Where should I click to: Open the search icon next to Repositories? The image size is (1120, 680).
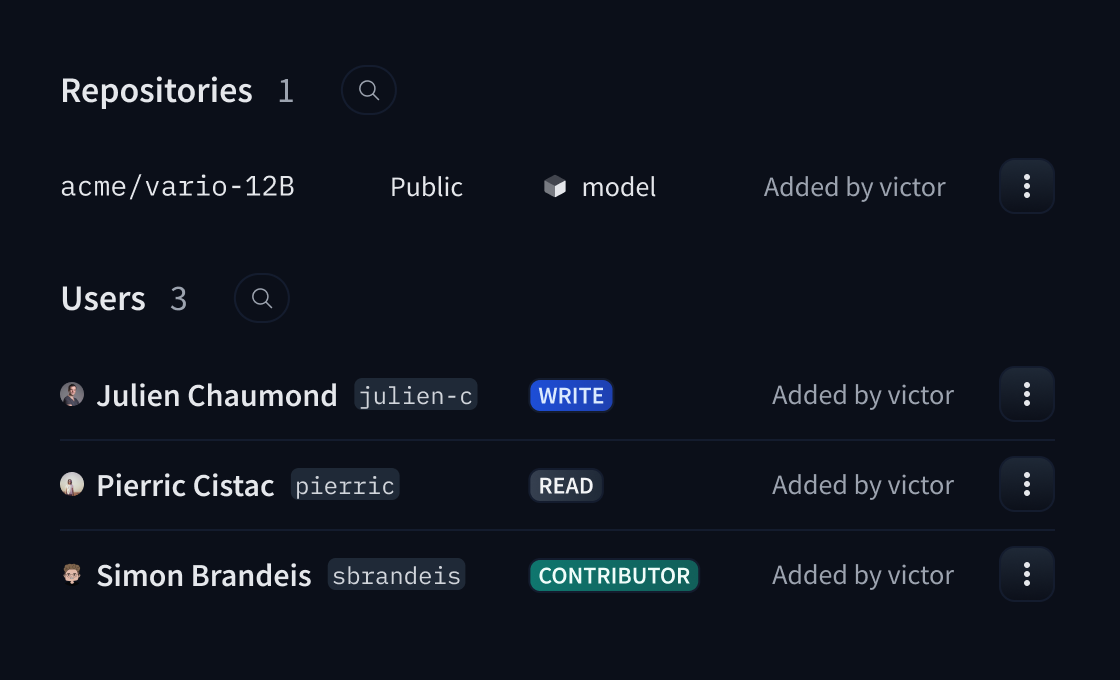pos(368,90)
